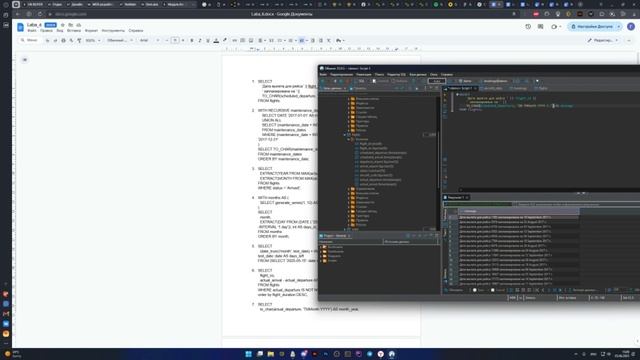640x360 pixels.
Task: Insert link icon in Docs toolbar
Action: tap(234, 40)
